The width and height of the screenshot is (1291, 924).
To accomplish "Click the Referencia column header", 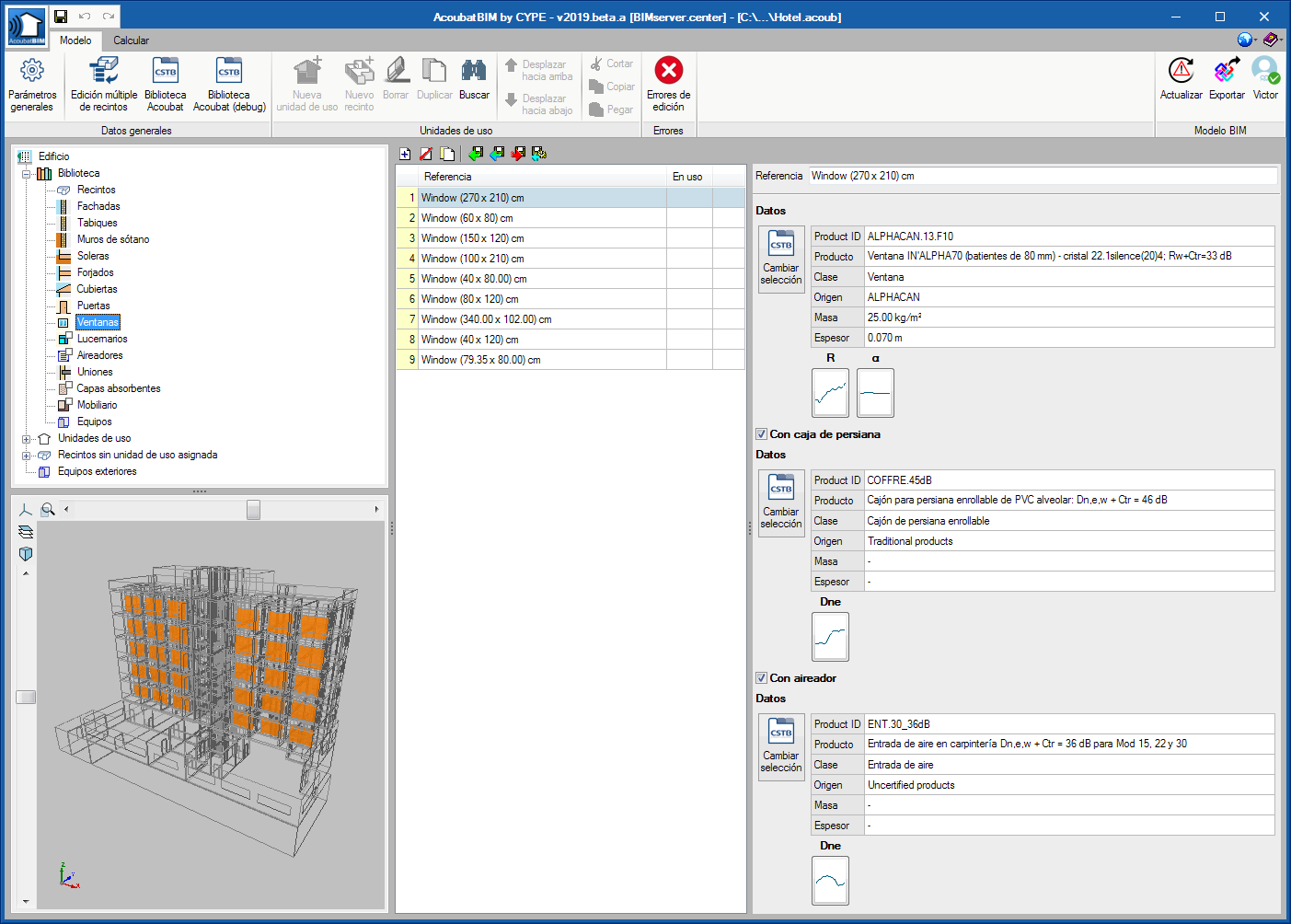I will 543,177.
